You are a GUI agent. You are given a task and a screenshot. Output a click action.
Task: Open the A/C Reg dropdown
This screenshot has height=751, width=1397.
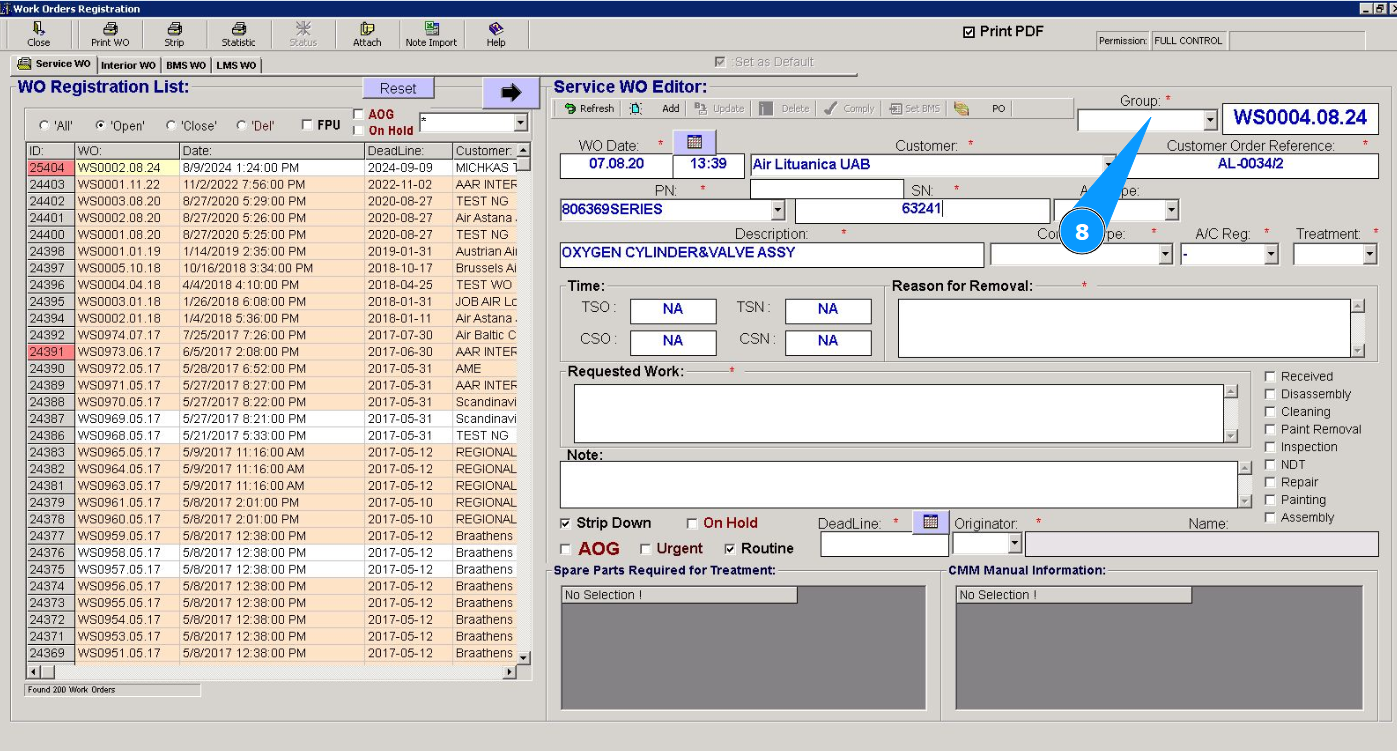1271,255
